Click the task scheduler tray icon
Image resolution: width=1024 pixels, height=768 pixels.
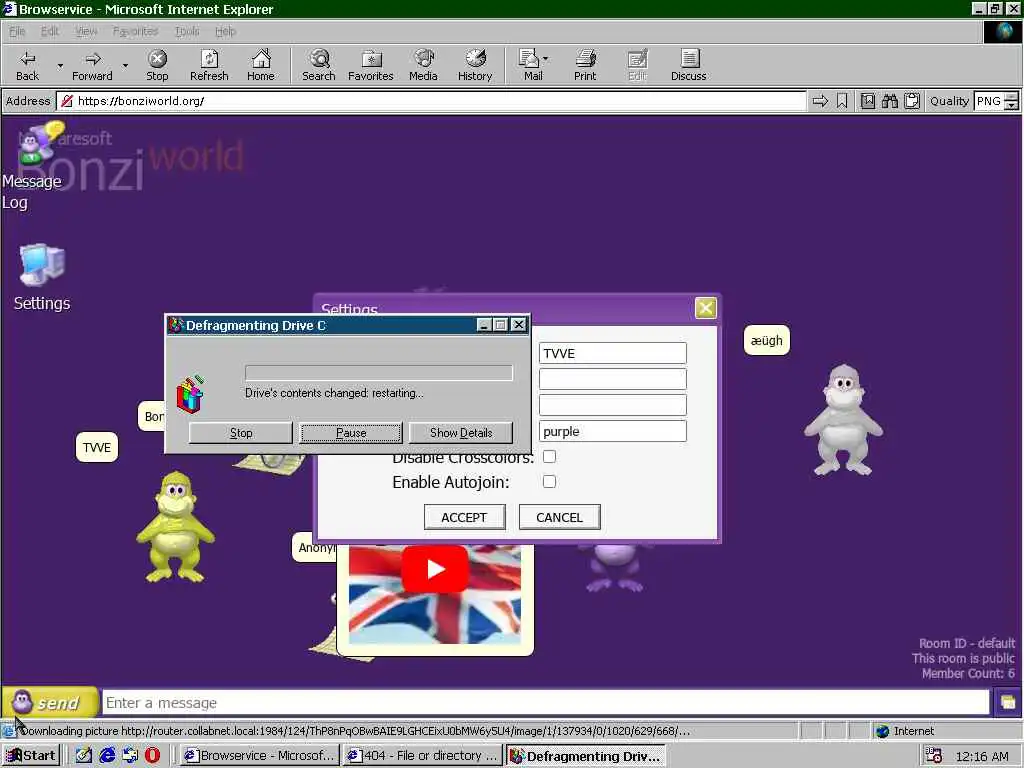pyautogui.click(x=934, y=756)
